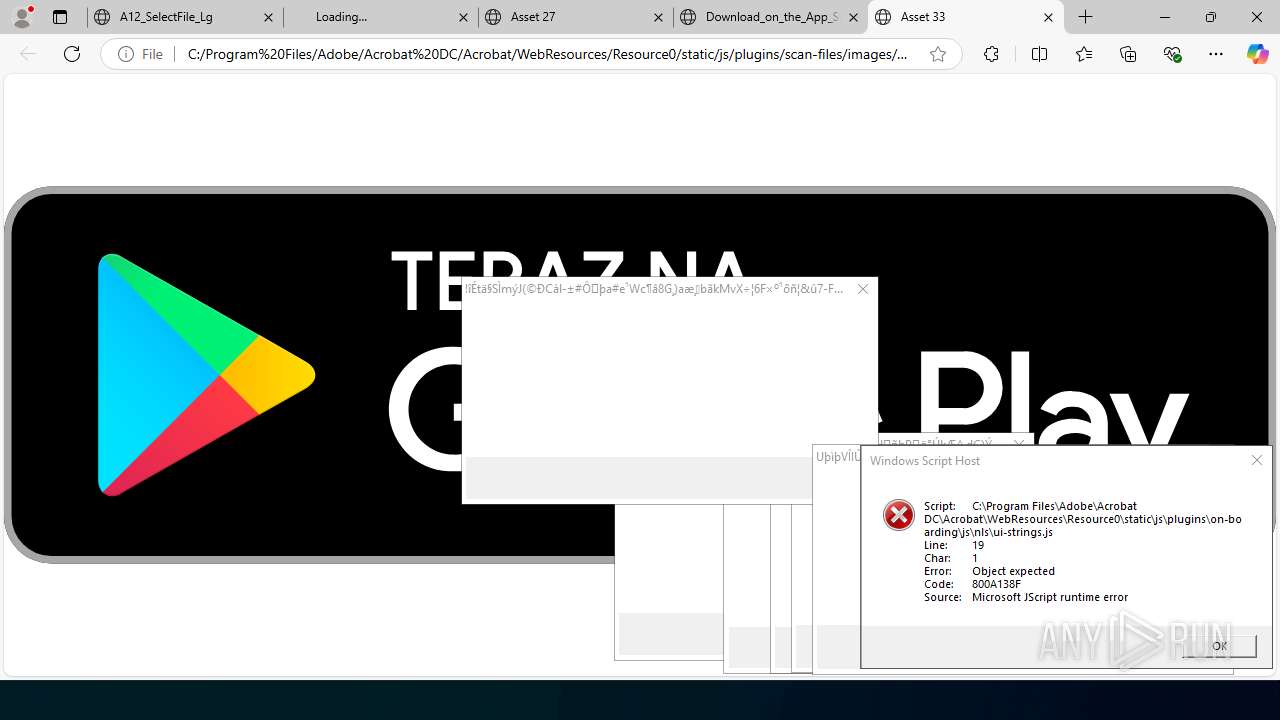Click the address bar URL
The width and height of the screenshot is (1280, 720).
point(547,54)
